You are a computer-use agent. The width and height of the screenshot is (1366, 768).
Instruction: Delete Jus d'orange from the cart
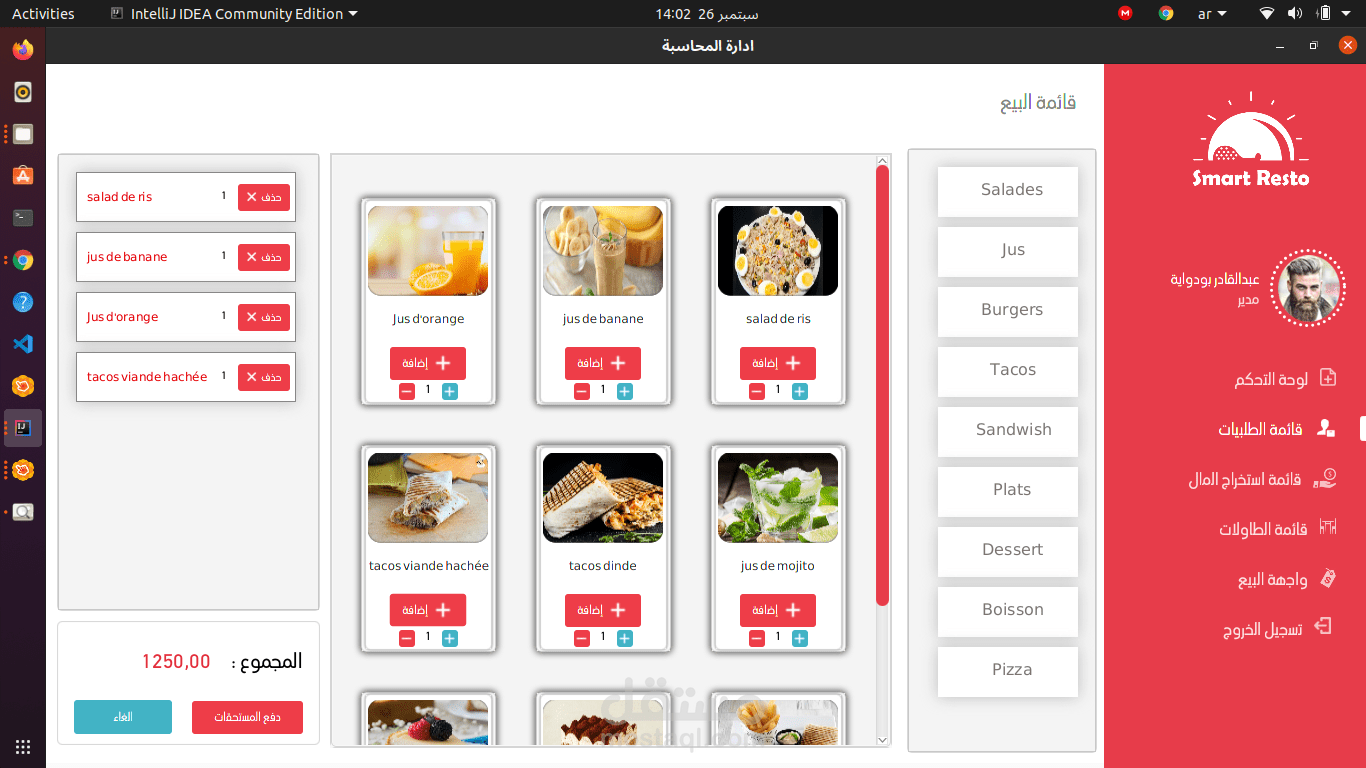tap(264, 317)
